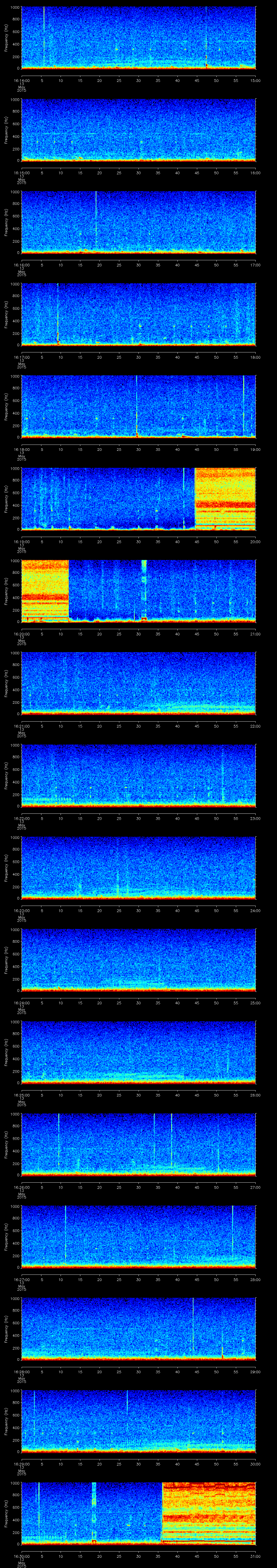Click the 21:00 end label of the 16:20:00 row
The height and width of the screenshot is (1568, 277).
point(256,634)
